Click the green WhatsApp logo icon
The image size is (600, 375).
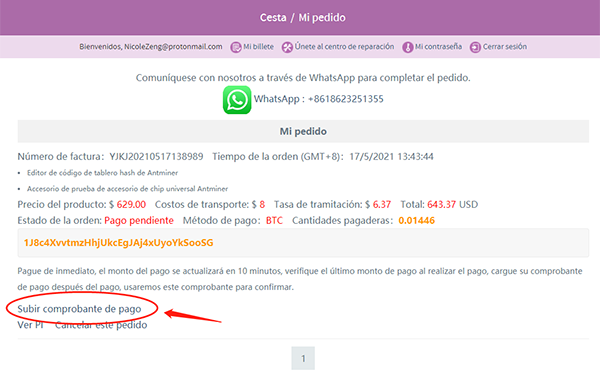[237, 100]
